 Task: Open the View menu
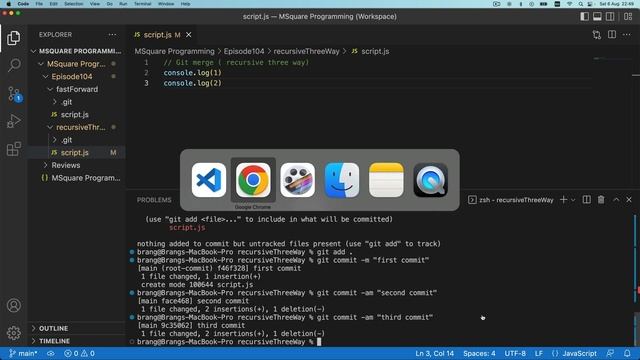click(x=95, y=4)
